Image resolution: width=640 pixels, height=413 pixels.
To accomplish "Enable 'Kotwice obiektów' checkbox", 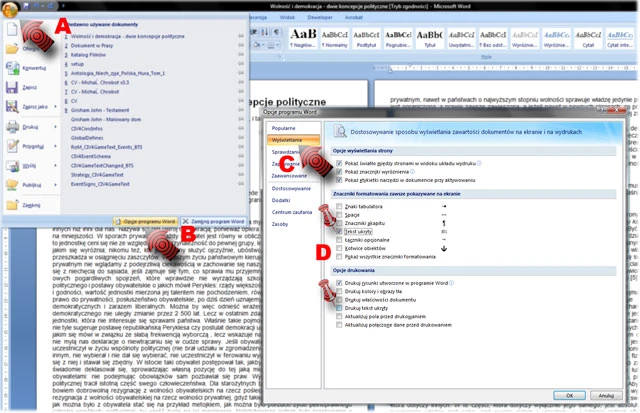I will (339, 248).
